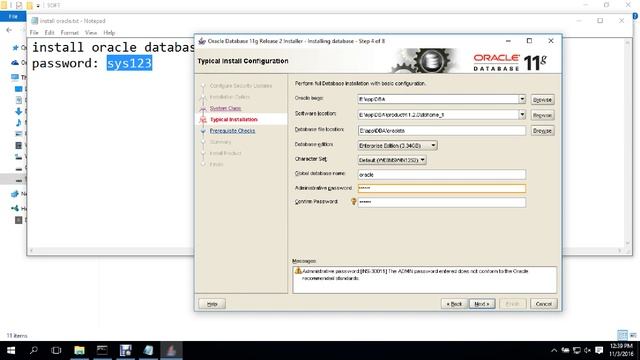Open Music note icon in Explorer sidebar

(x=19, y=122)
